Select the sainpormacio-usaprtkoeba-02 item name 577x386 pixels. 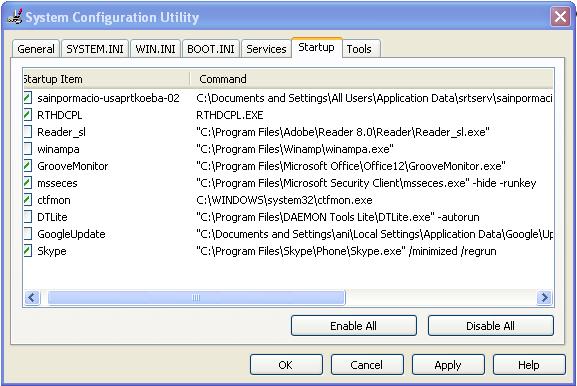(x=109, y=98)
